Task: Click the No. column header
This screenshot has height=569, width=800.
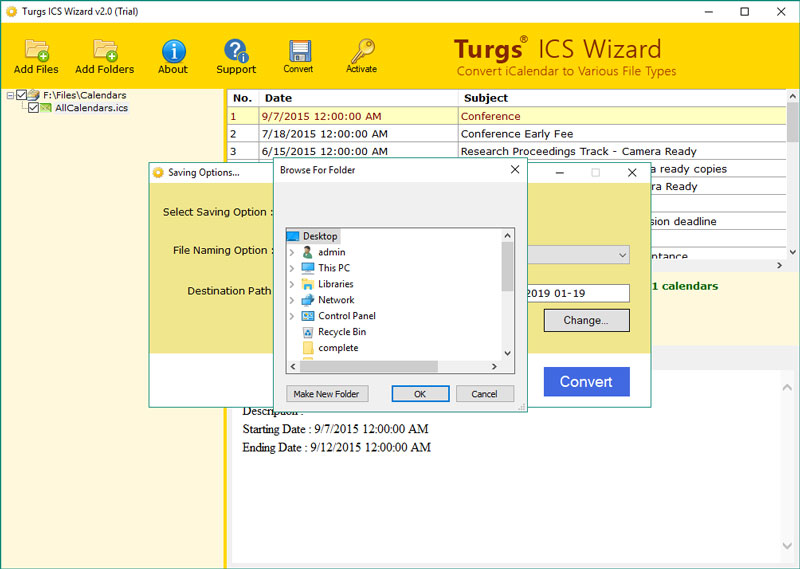Action: tap(243, 98)
